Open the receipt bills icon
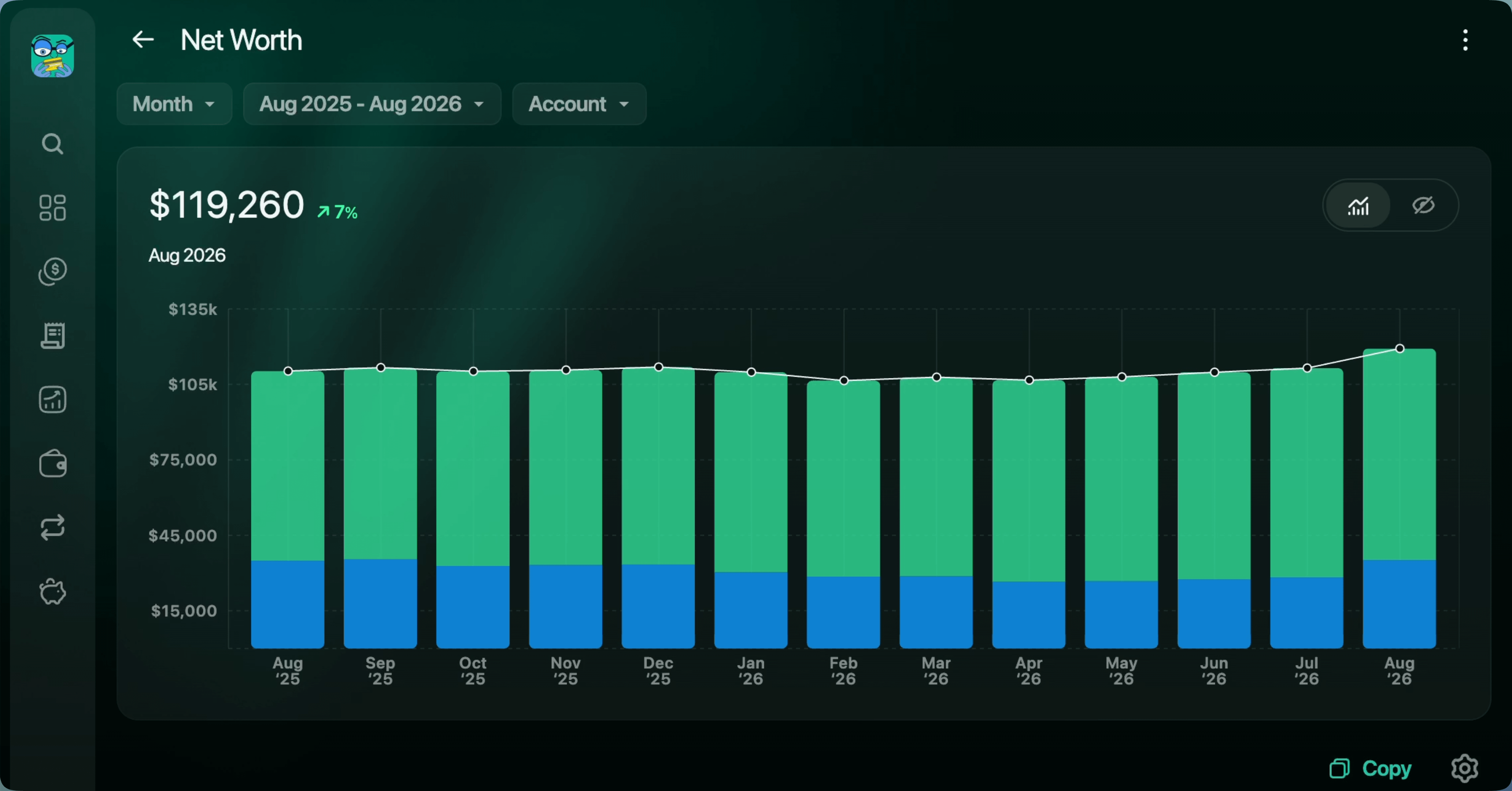The image size is (1512, 791). click(x=52, y=336)
